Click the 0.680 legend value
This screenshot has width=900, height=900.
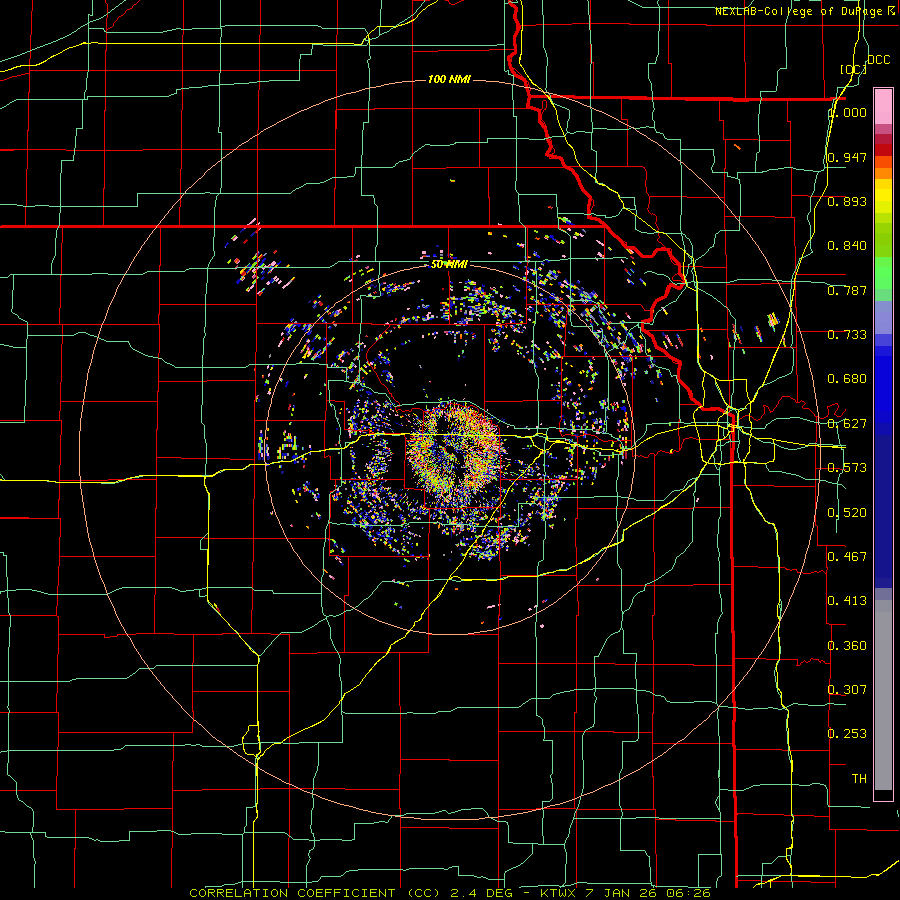coord(847,379)
